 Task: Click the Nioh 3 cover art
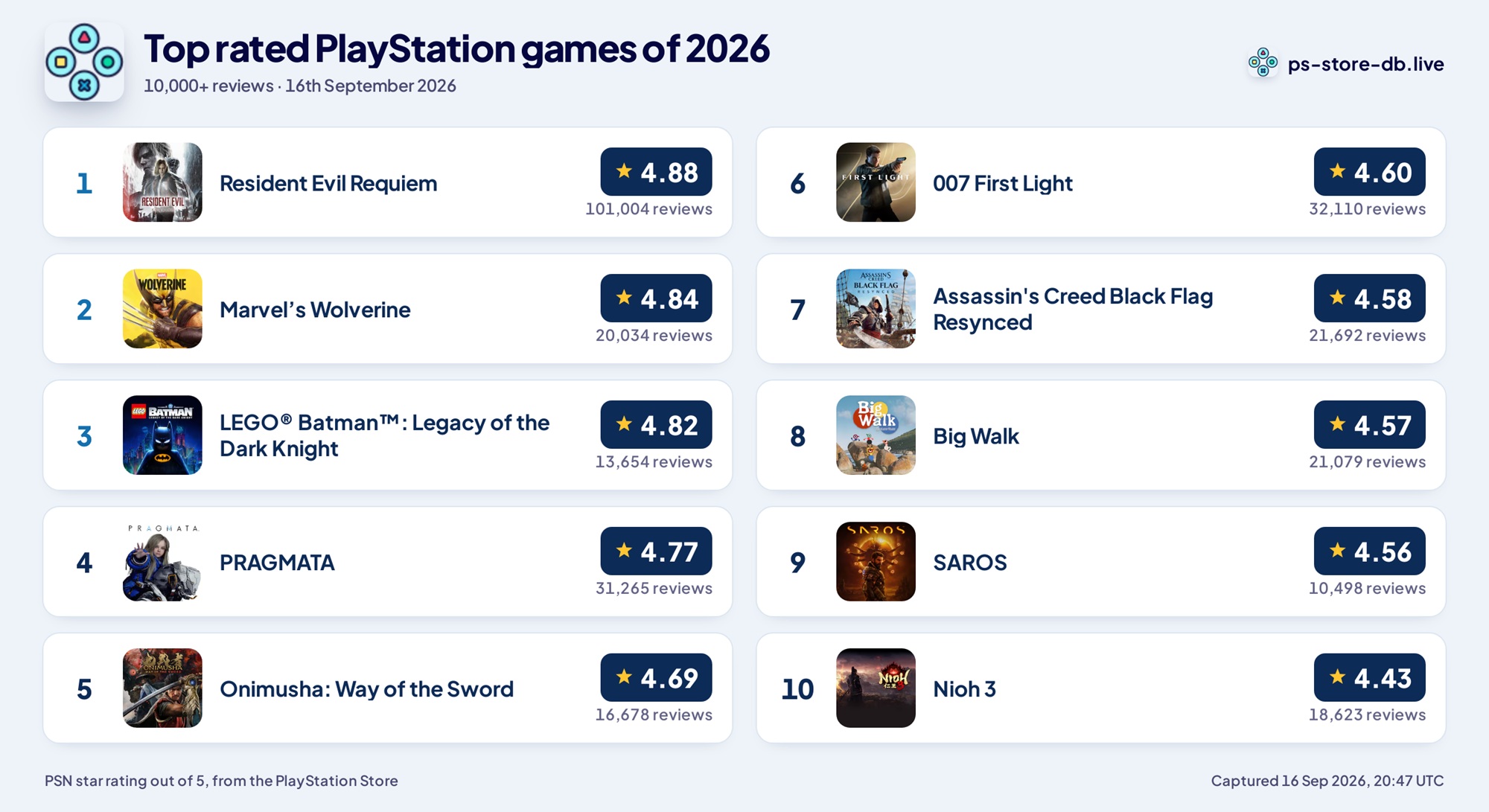(x=876, y=688)
